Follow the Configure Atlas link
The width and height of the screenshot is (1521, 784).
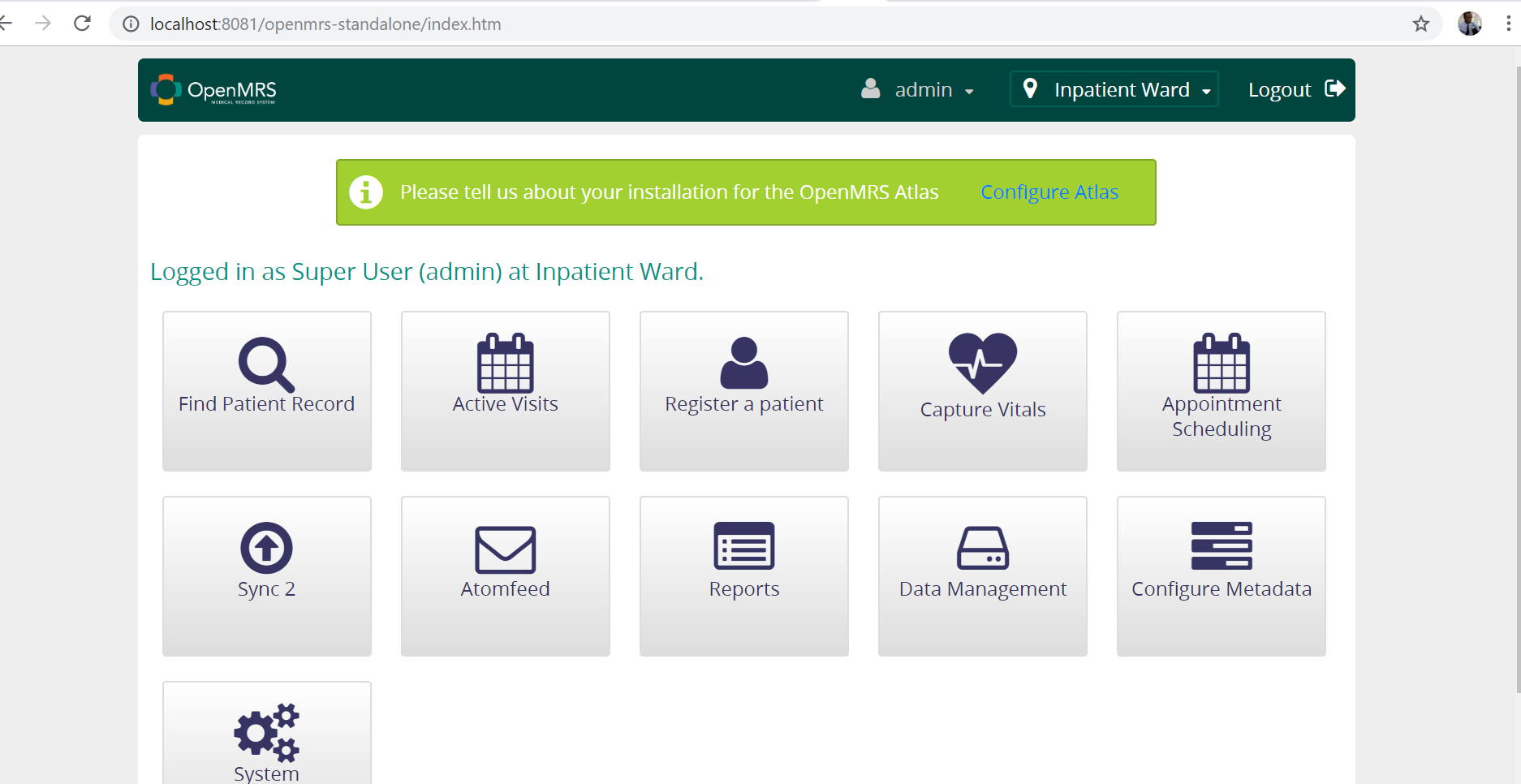tap(1049, 192)
